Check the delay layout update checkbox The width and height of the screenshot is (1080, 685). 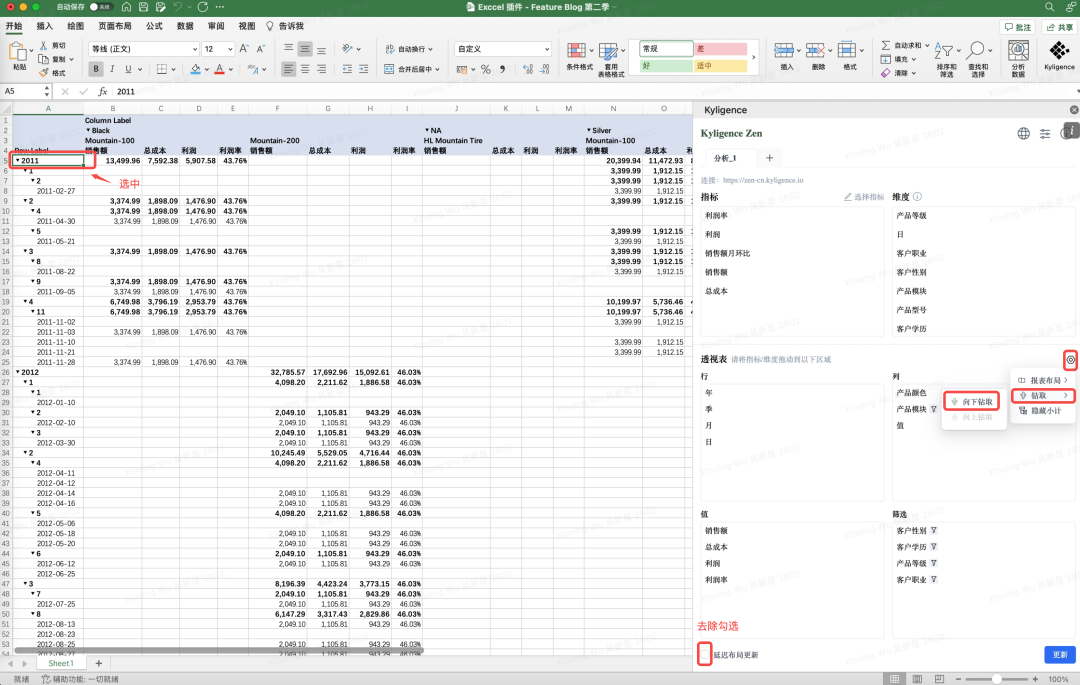pyautogui.click(x=705, y=654)
